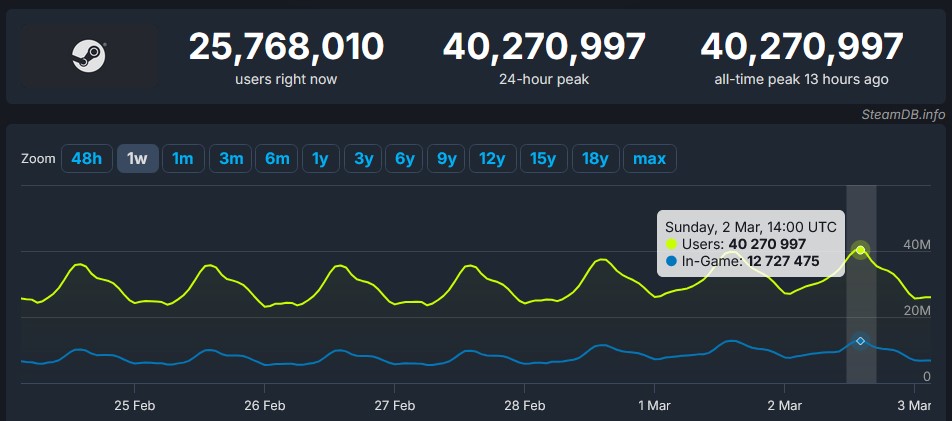Select the 6y zoom button
The image size is (952, 421).
(x=404, y=159)
